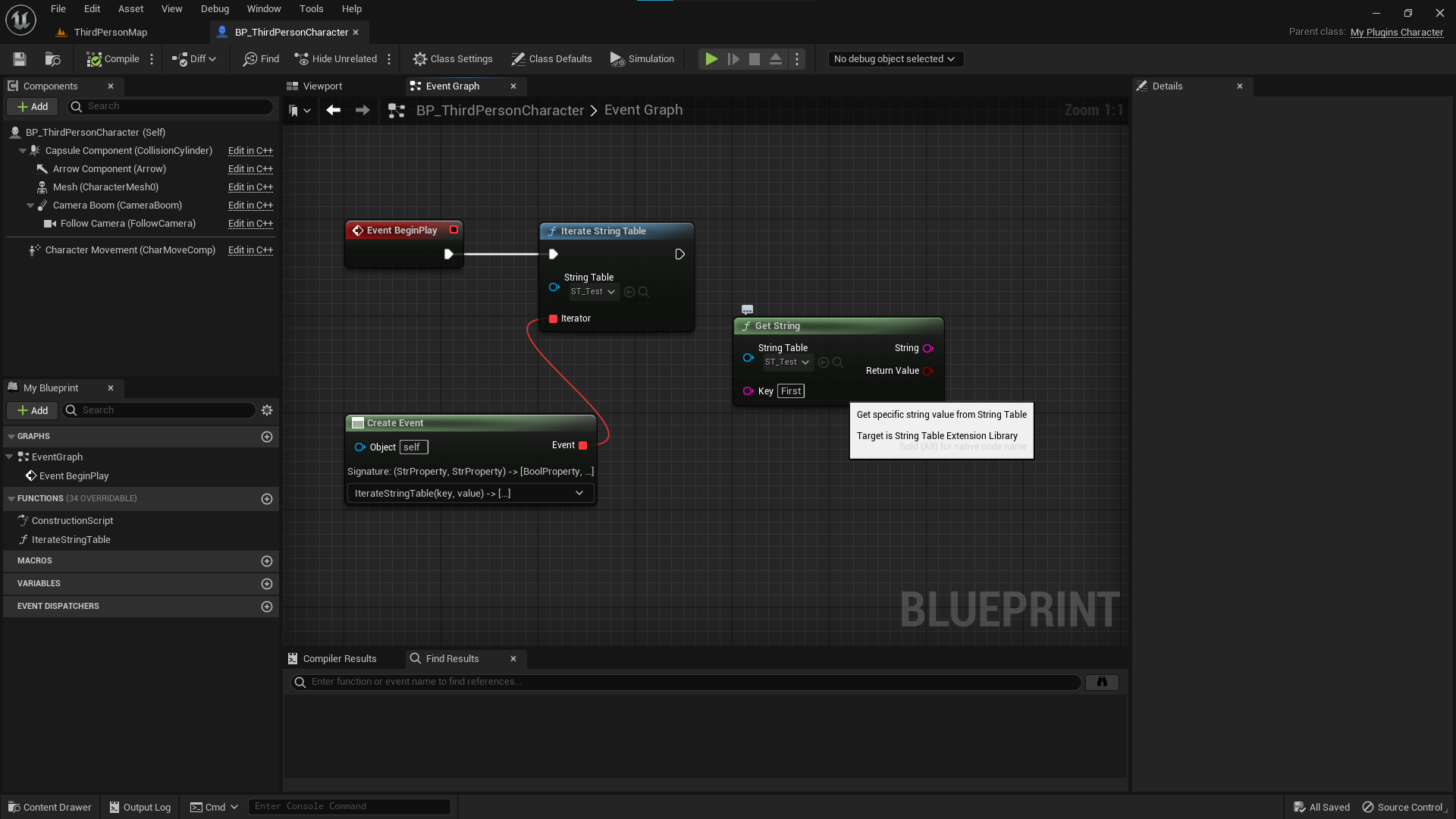Image resolution: width=1456 pixels, height=819 pixels.
Task: Click the red Iterator delegate pin
Action: (x=554, y=318)
